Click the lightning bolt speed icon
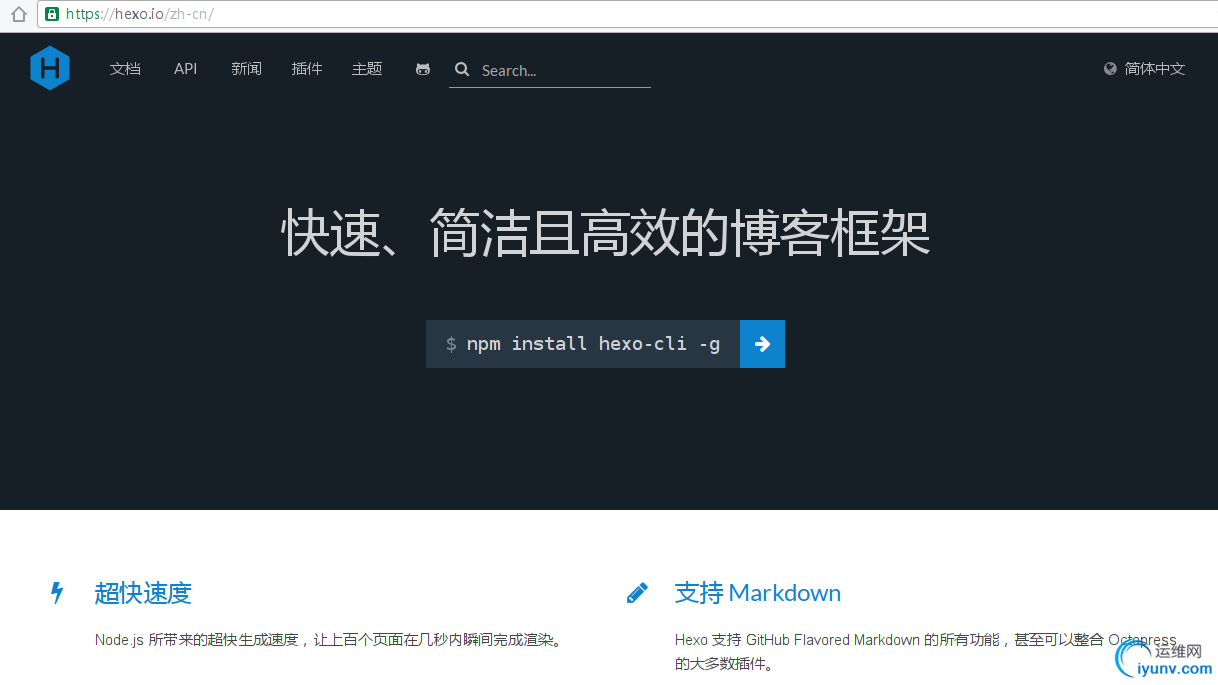Image resolution: width=1218 pixels, height=685 pixels. [x=57, y=593]
